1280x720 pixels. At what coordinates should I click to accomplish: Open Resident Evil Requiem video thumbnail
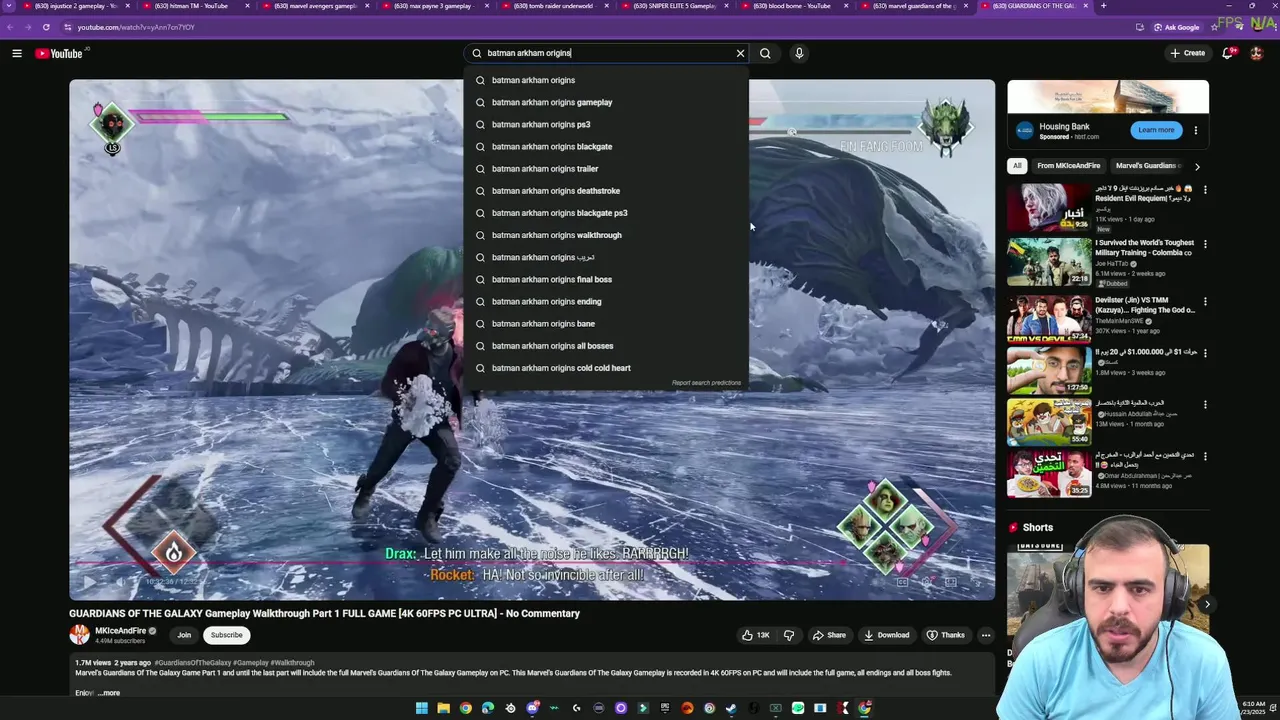tap(1050, 208)
